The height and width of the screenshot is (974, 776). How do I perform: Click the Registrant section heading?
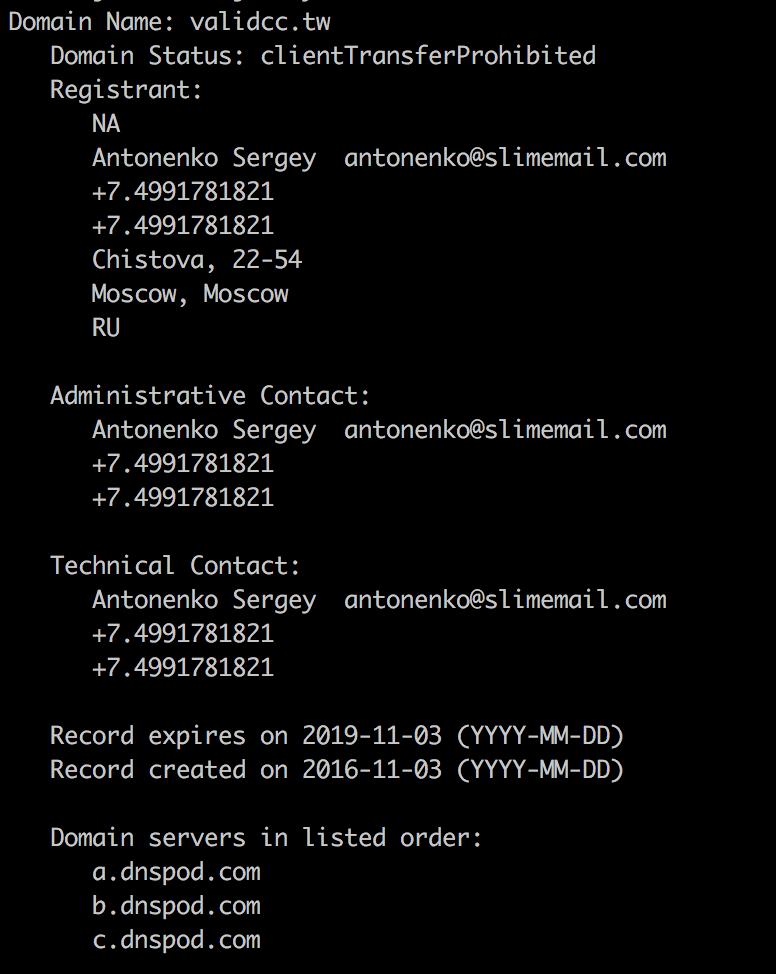tap(126, 89)
